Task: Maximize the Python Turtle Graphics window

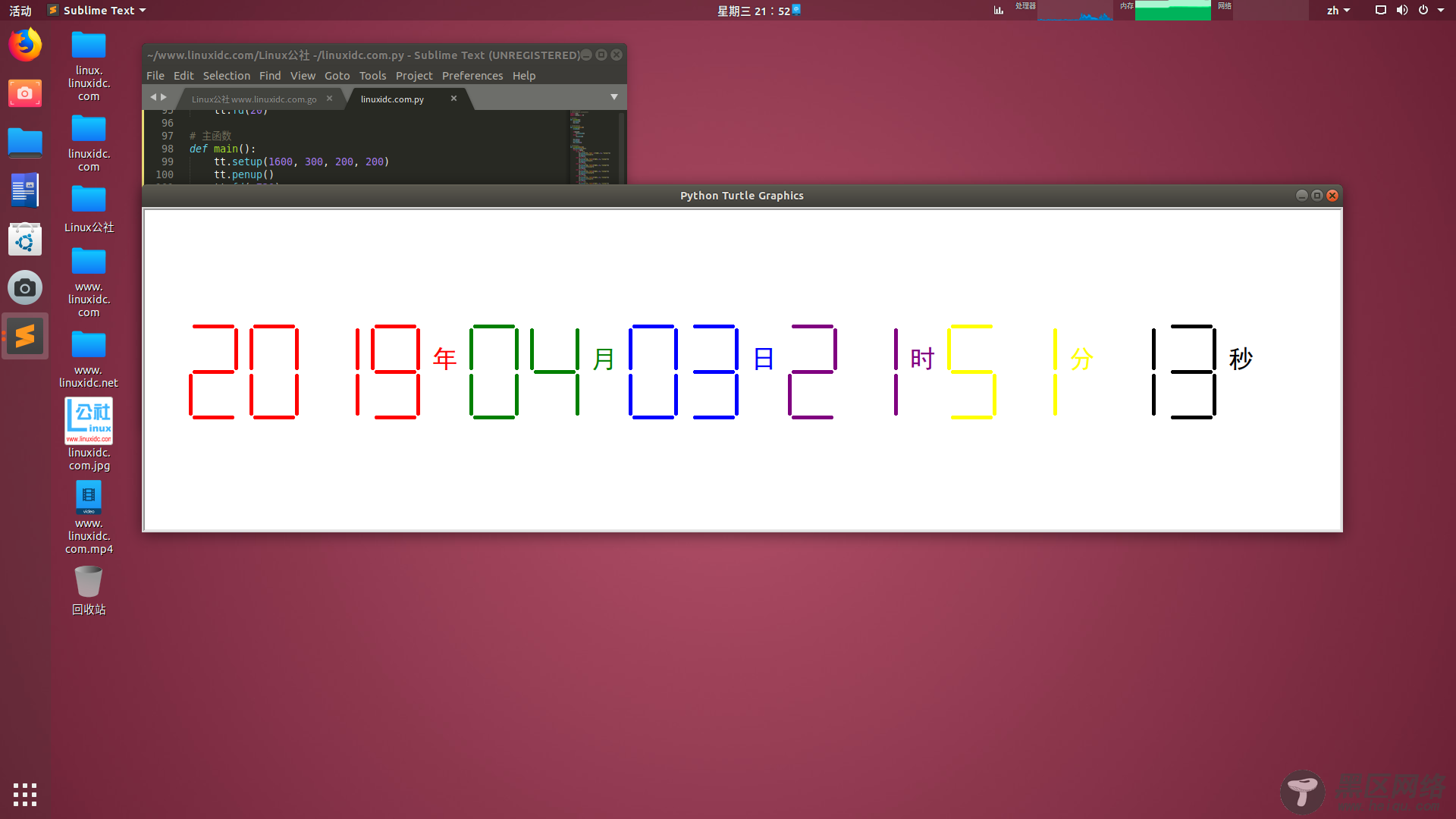Action: coord(1316,196)
